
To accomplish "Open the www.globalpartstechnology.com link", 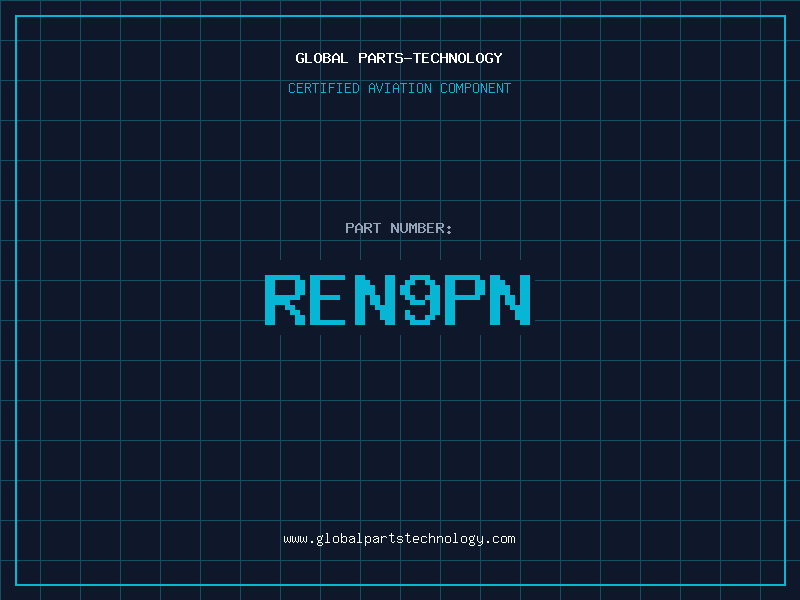I will (399, 539).
